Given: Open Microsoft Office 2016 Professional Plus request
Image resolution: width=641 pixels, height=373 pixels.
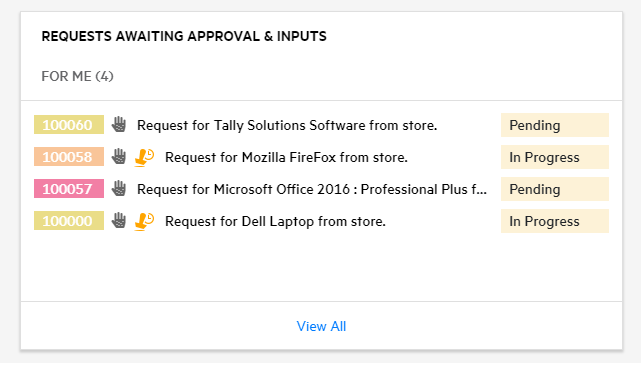Looking at the screenshot, I should (312, 189).
